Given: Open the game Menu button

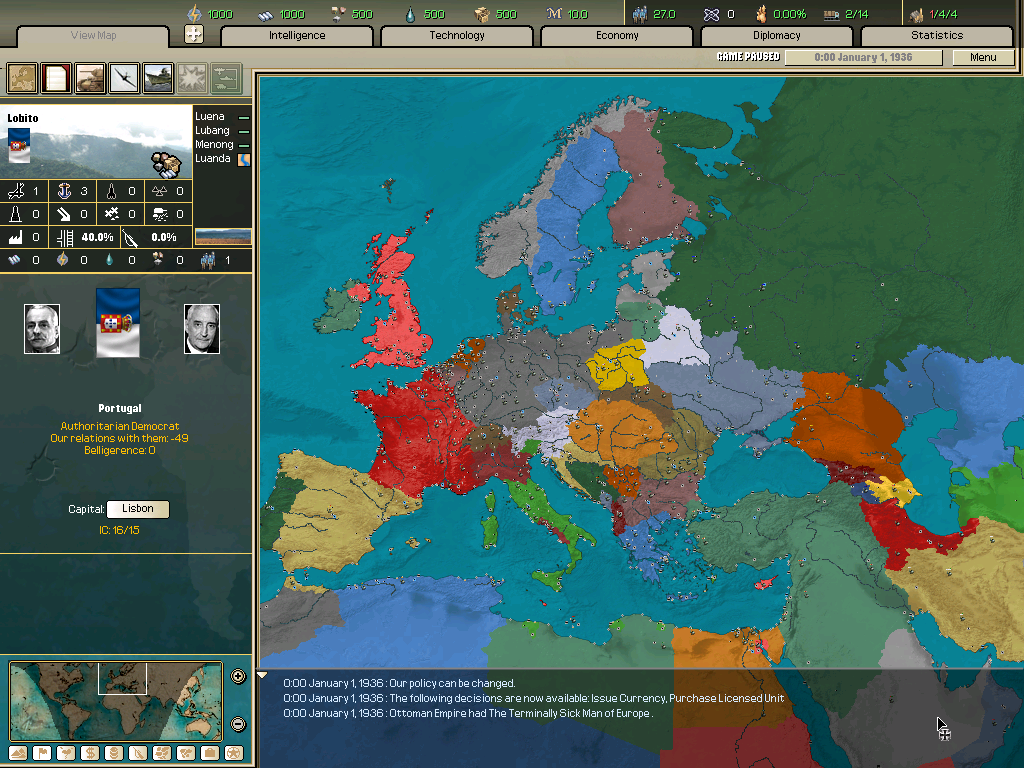Looking at the screenshot, I should (x=982, y=57).
